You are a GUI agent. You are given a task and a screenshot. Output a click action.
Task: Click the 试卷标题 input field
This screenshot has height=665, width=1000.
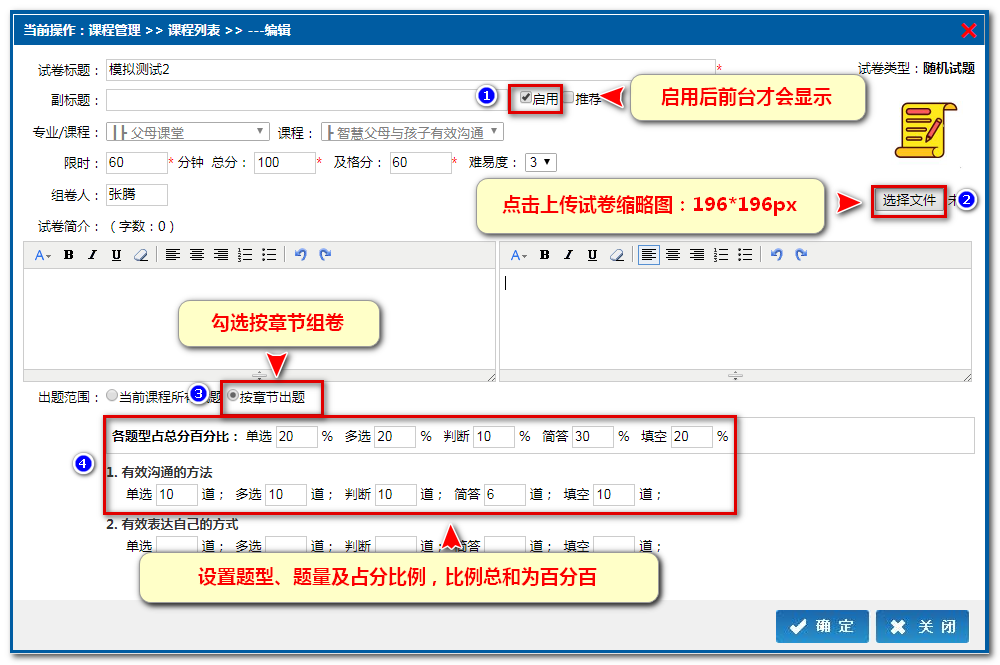[410, 70]
